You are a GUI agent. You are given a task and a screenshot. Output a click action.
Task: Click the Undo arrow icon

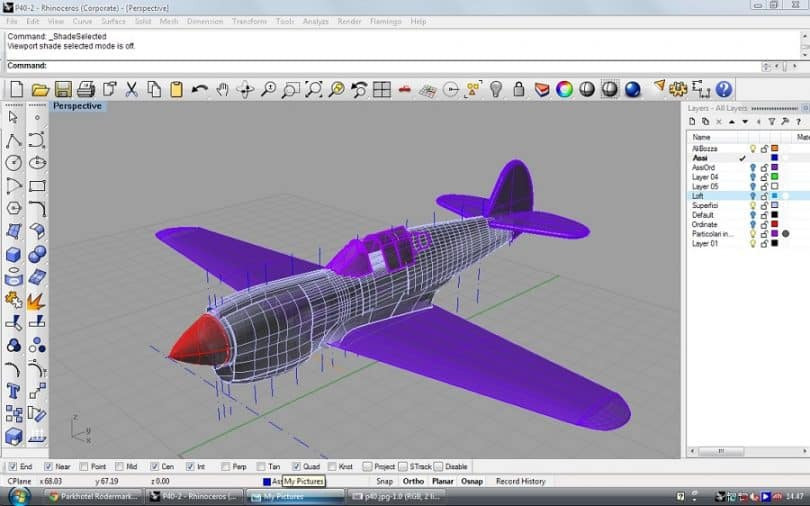tap(200, 90)
